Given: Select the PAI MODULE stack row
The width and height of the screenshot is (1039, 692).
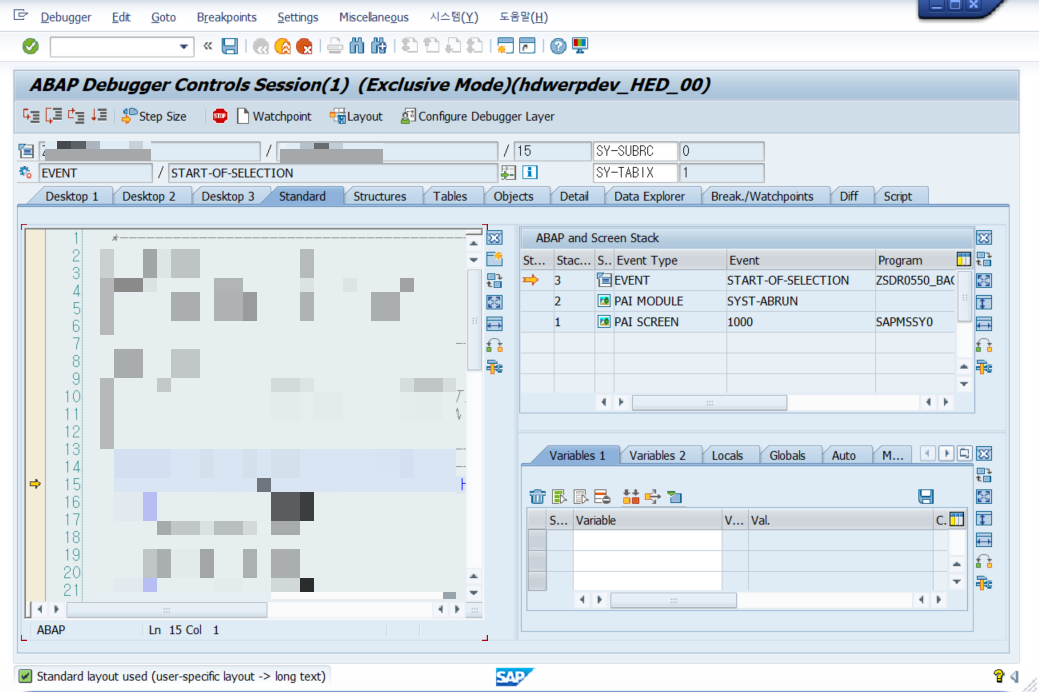Looking at the screenshot, I should pyautogui.click(x=738, y=301).
